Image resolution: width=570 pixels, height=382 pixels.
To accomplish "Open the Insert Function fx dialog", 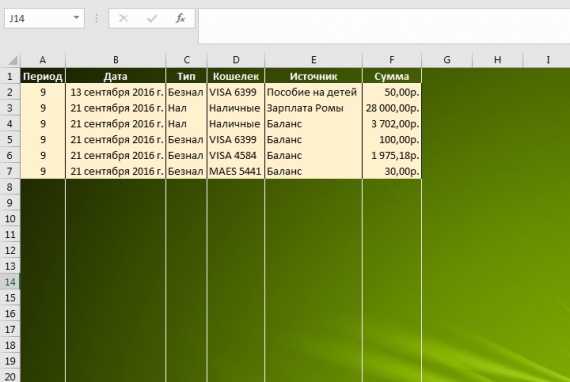I will pyautogui.click(x=180, y=18).
